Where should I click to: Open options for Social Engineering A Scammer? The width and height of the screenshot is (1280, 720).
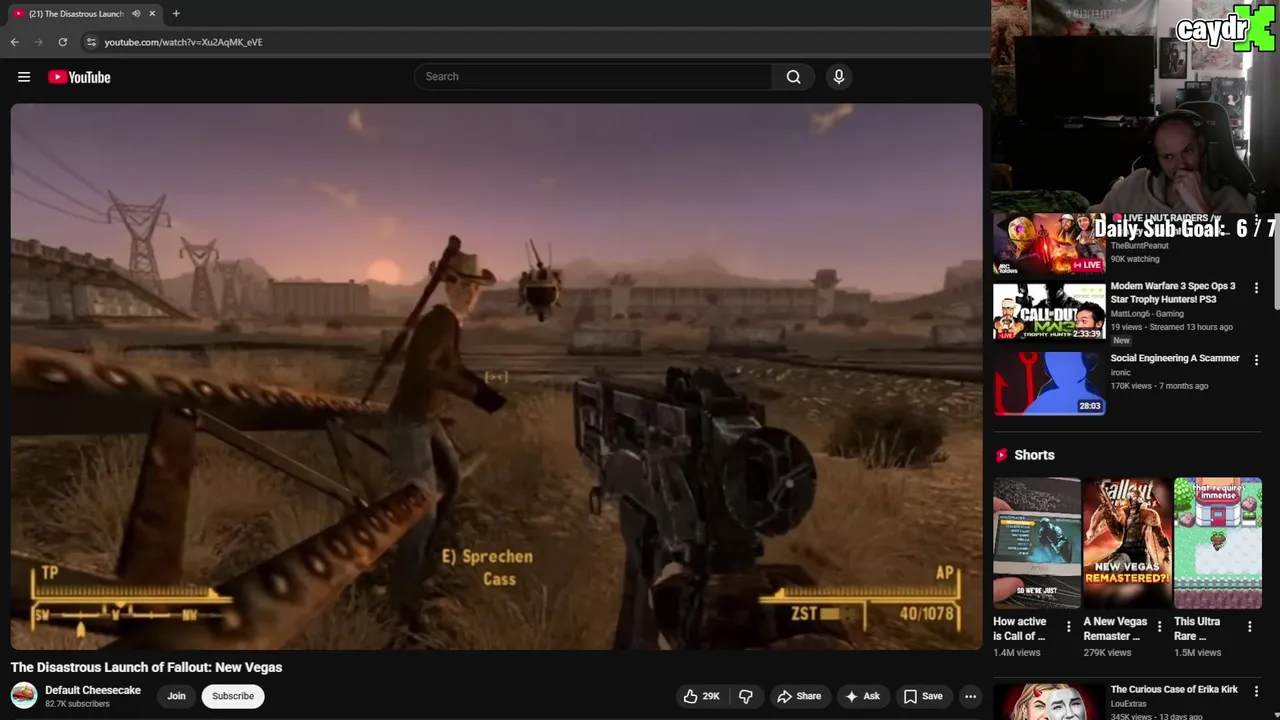tap(1256, 360)
